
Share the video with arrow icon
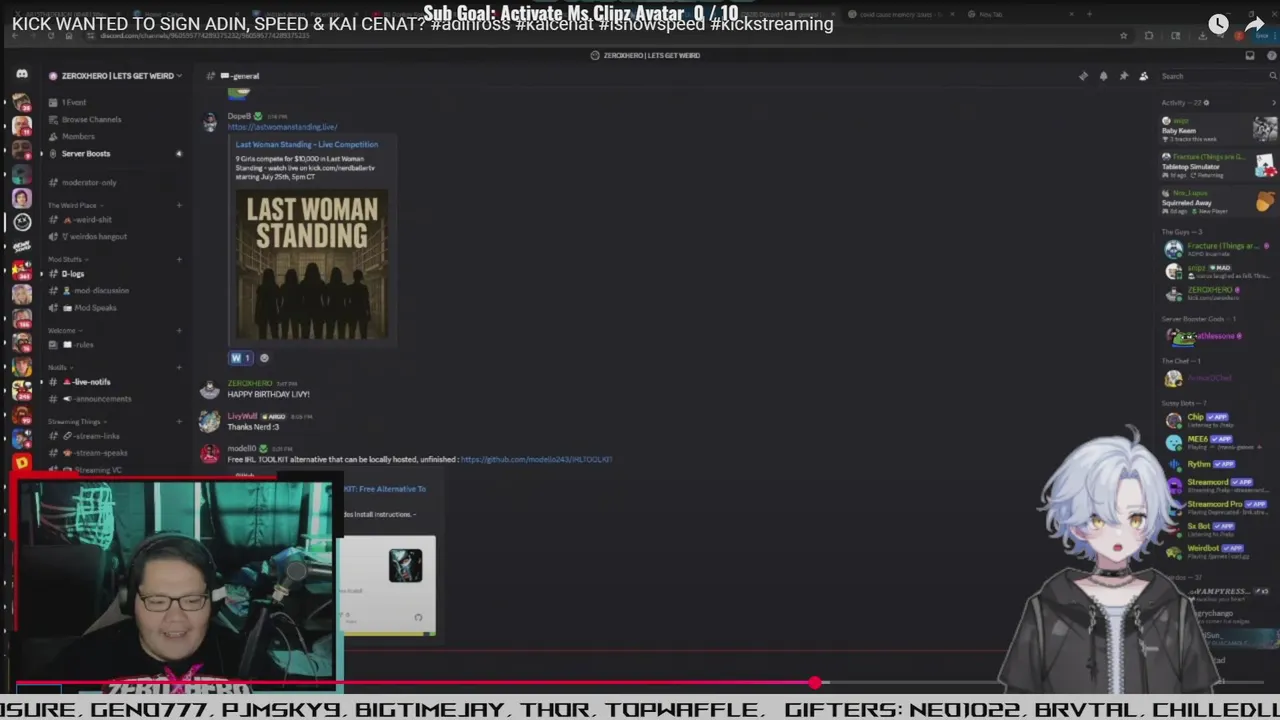(x=1255, y=25)
